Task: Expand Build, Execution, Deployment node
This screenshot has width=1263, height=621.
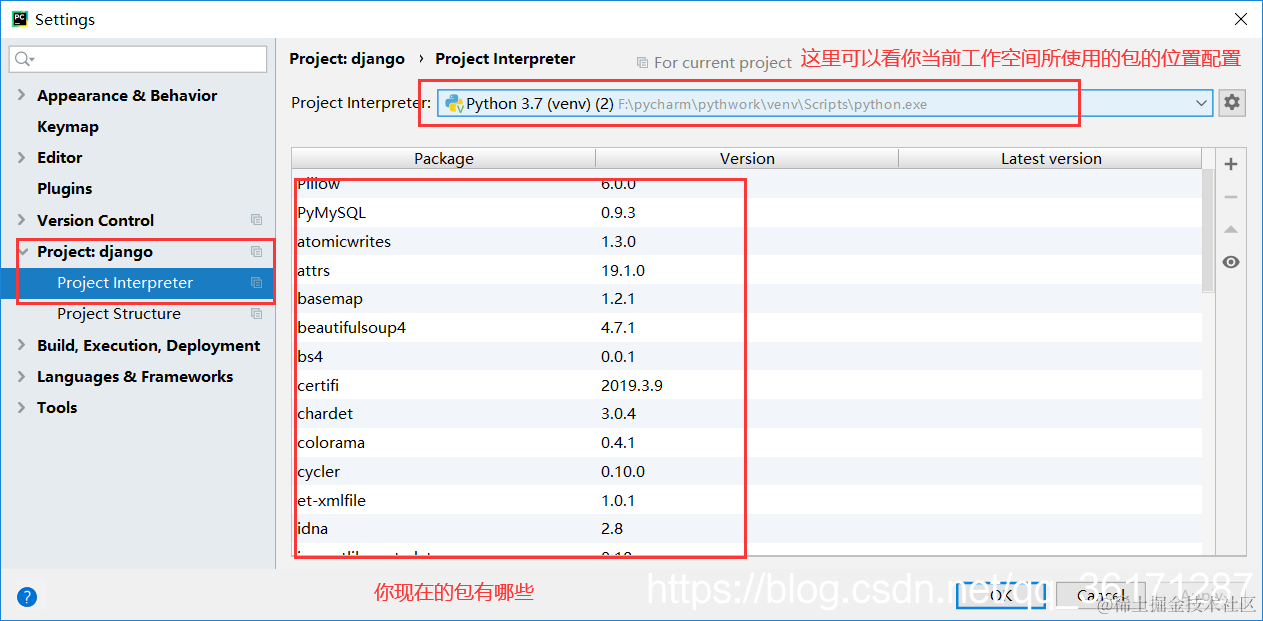Action: click(22, 345)
